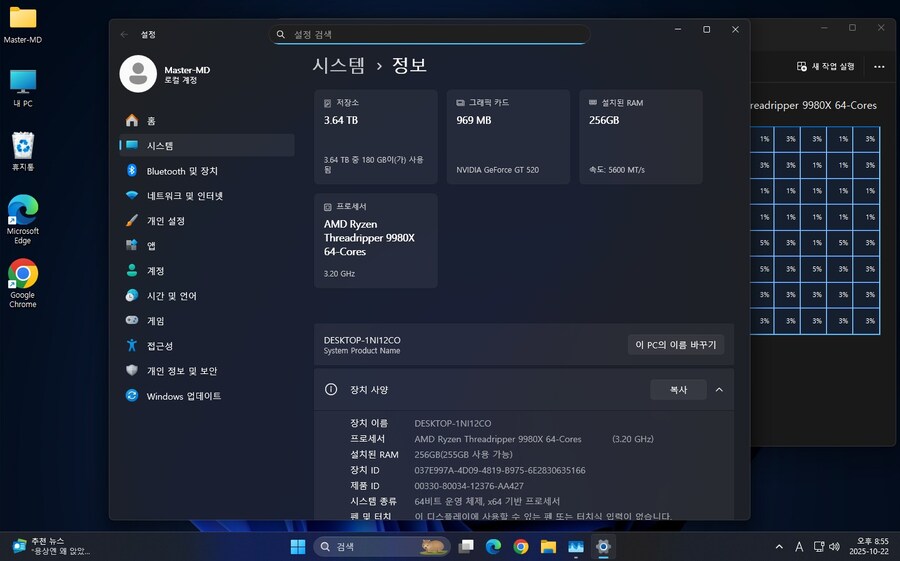Open the 홈 (Home) settings page
This screenshot has width=900, height=561.
point(207,121)
